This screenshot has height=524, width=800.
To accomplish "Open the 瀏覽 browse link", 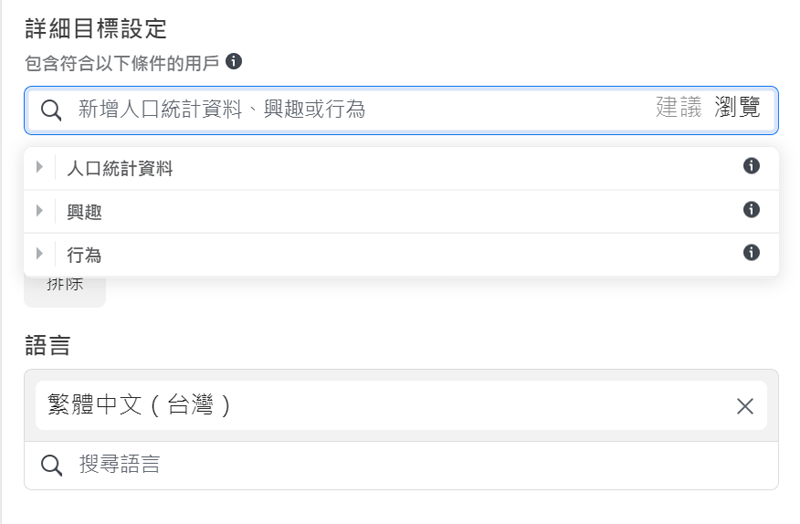I will click(738, 108).
